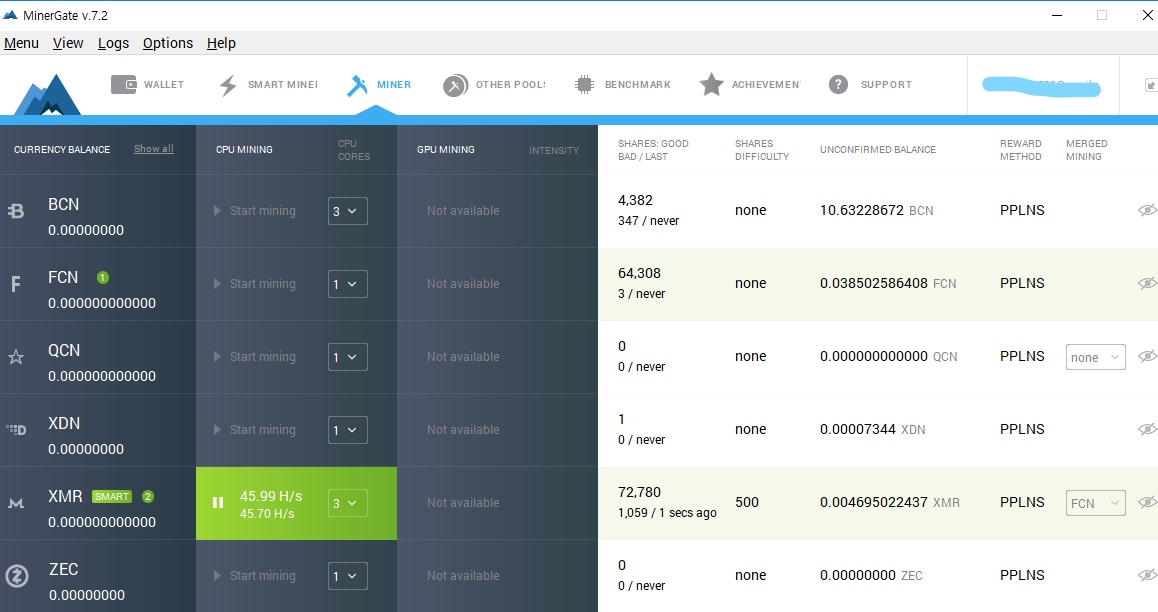1158x612 pixels.
Task: Toggle visibility eye for XDN row
Action: (x=1147, y=430)
